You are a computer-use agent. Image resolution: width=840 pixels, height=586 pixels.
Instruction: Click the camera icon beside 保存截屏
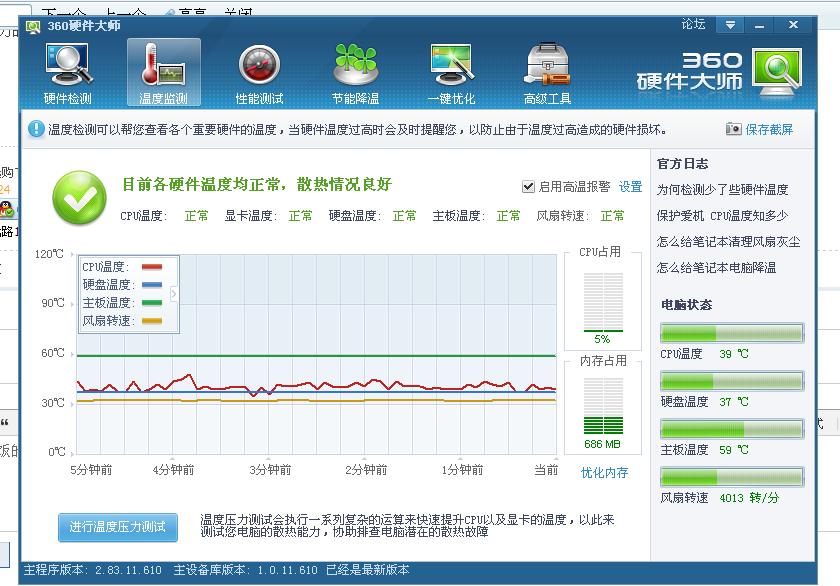tap(733, 129)
